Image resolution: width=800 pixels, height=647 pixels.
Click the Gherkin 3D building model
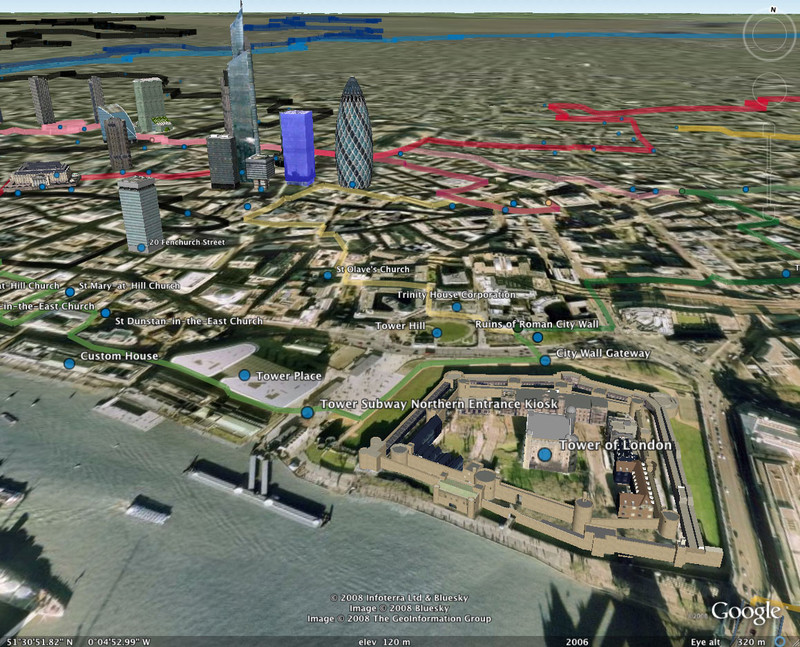click(354, 133)
